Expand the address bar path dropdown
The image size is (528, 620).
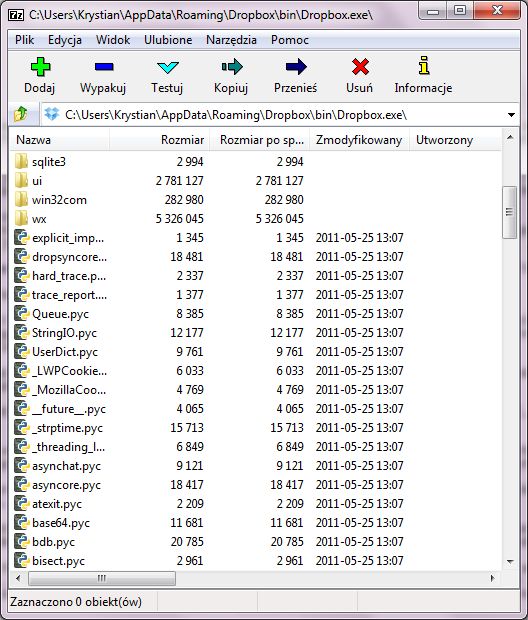tap(511, 115)
